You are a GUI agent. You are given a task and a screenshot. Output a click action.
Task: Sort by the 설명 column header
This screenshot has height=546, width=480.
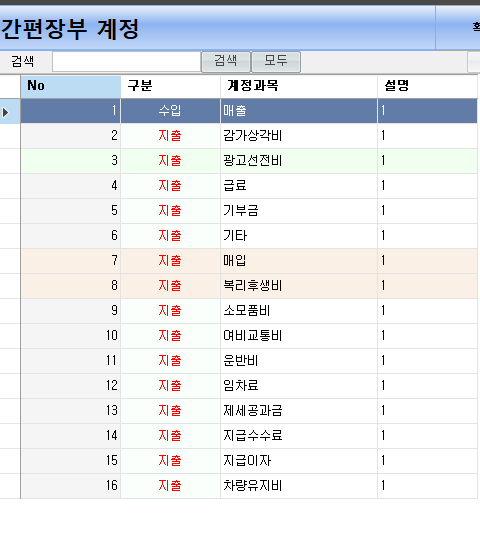[427, 86]
